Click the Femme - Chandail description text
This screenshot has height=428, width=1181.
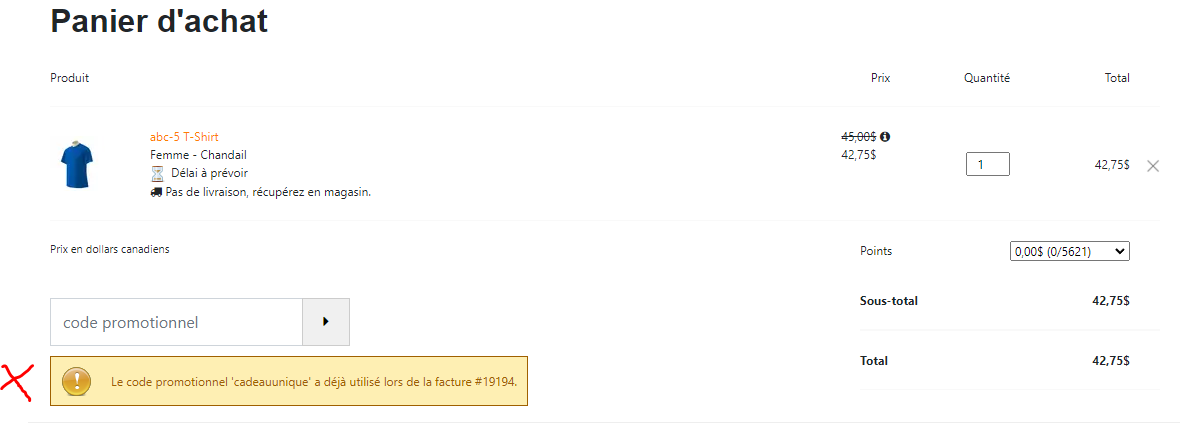pos(198,155)
